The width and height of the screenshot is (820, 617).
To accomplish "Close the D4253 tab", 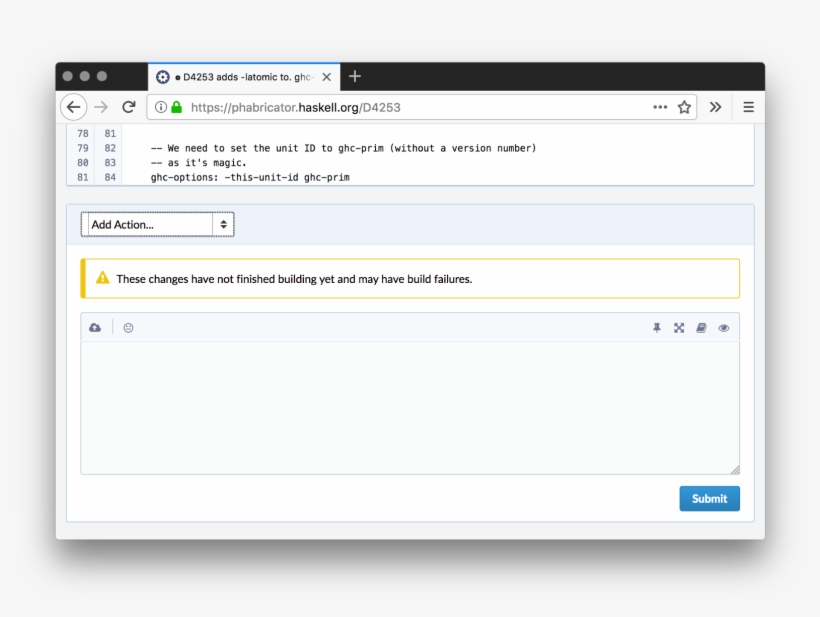I will pyautogui.click(x=326, y=77).
